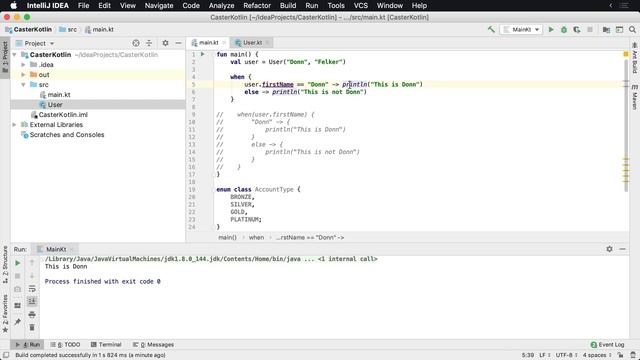Viewport: 640px width, 360px height.
Task: Open Run panel settings gear
Action: point(609,249)
